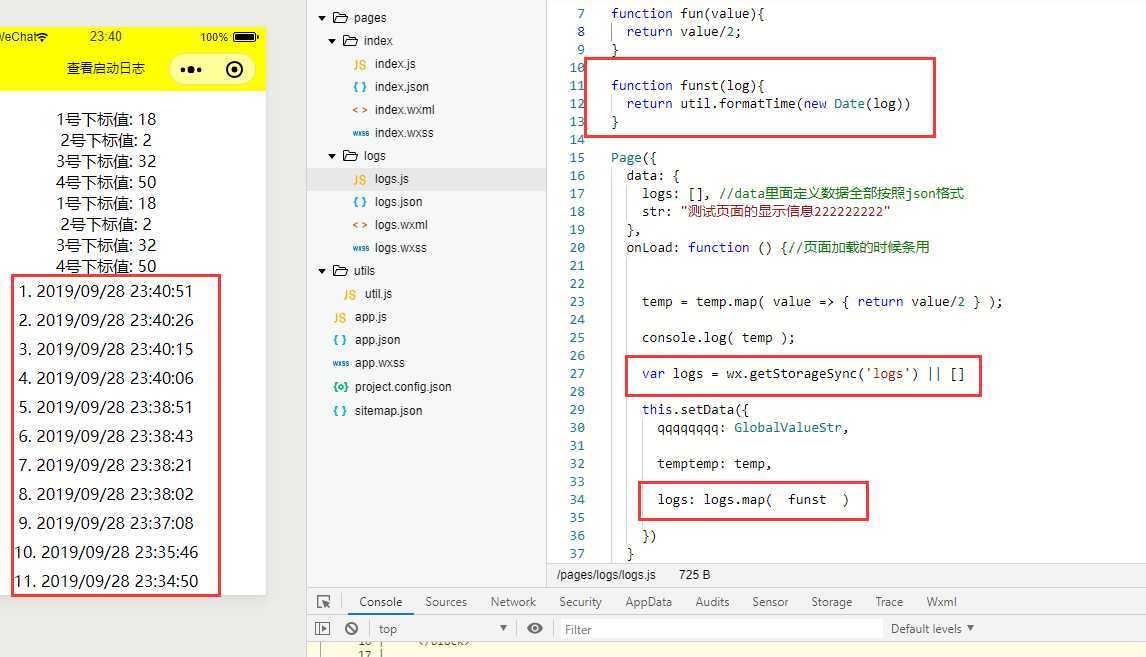The width and height of the screenshot is (1146, 657).
Task: Click the angle-bracket icon beside logs.wxml
Action: (360, 225)
